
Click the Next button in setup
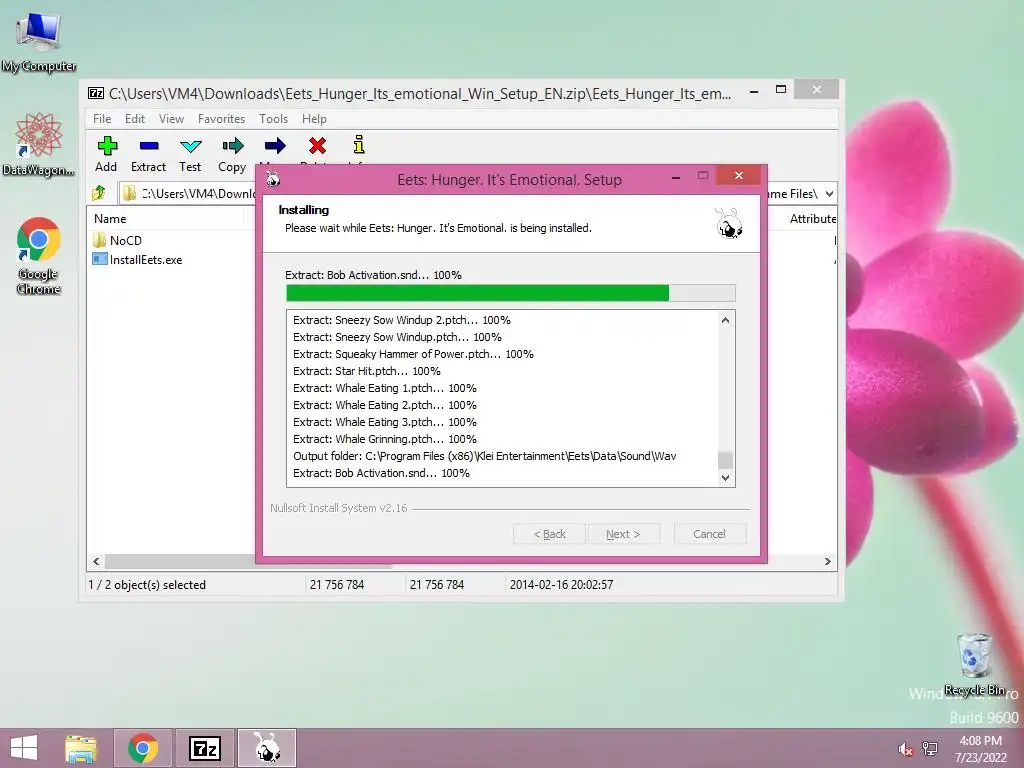[623, 534]
